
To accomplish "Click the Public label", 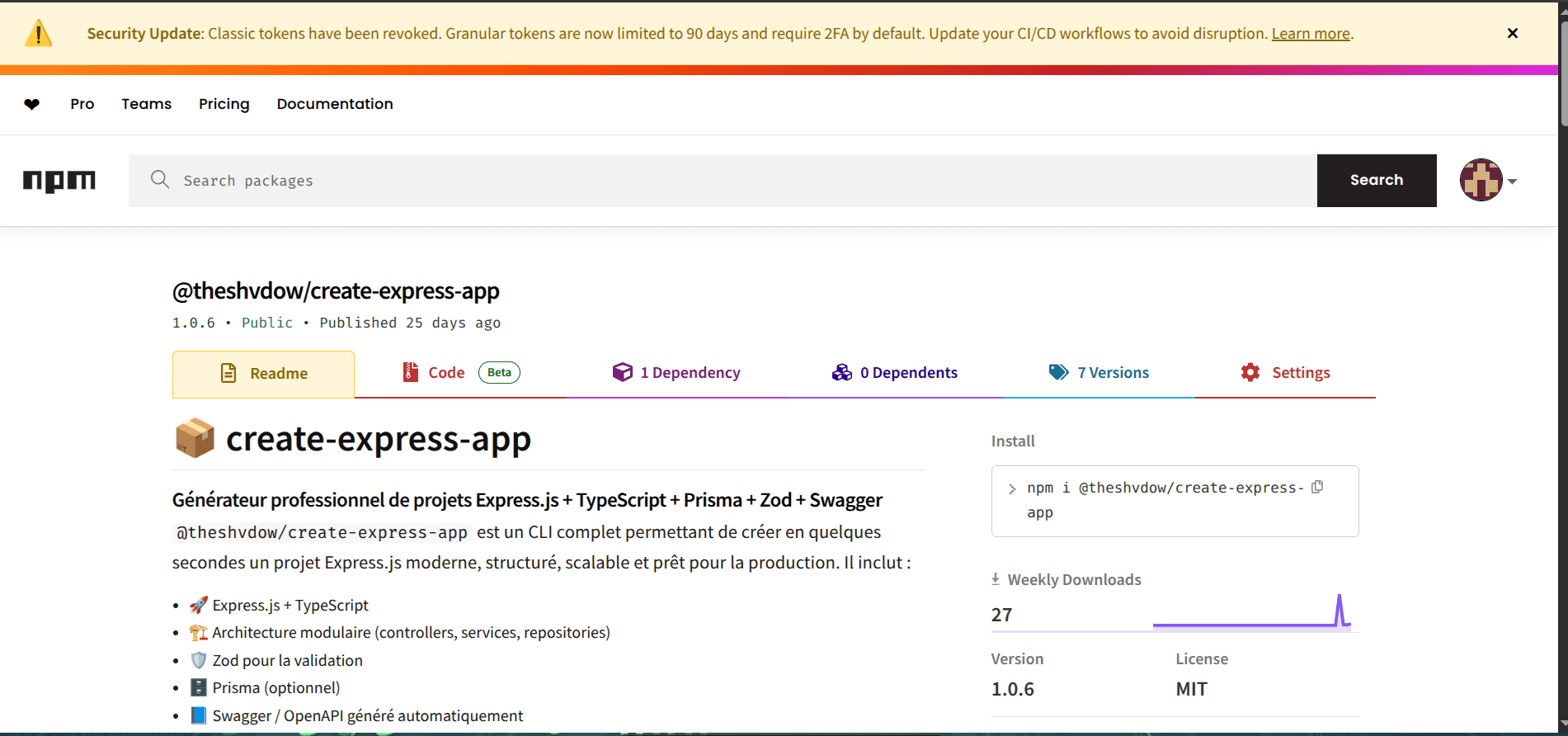I will [x=267, y=323].
